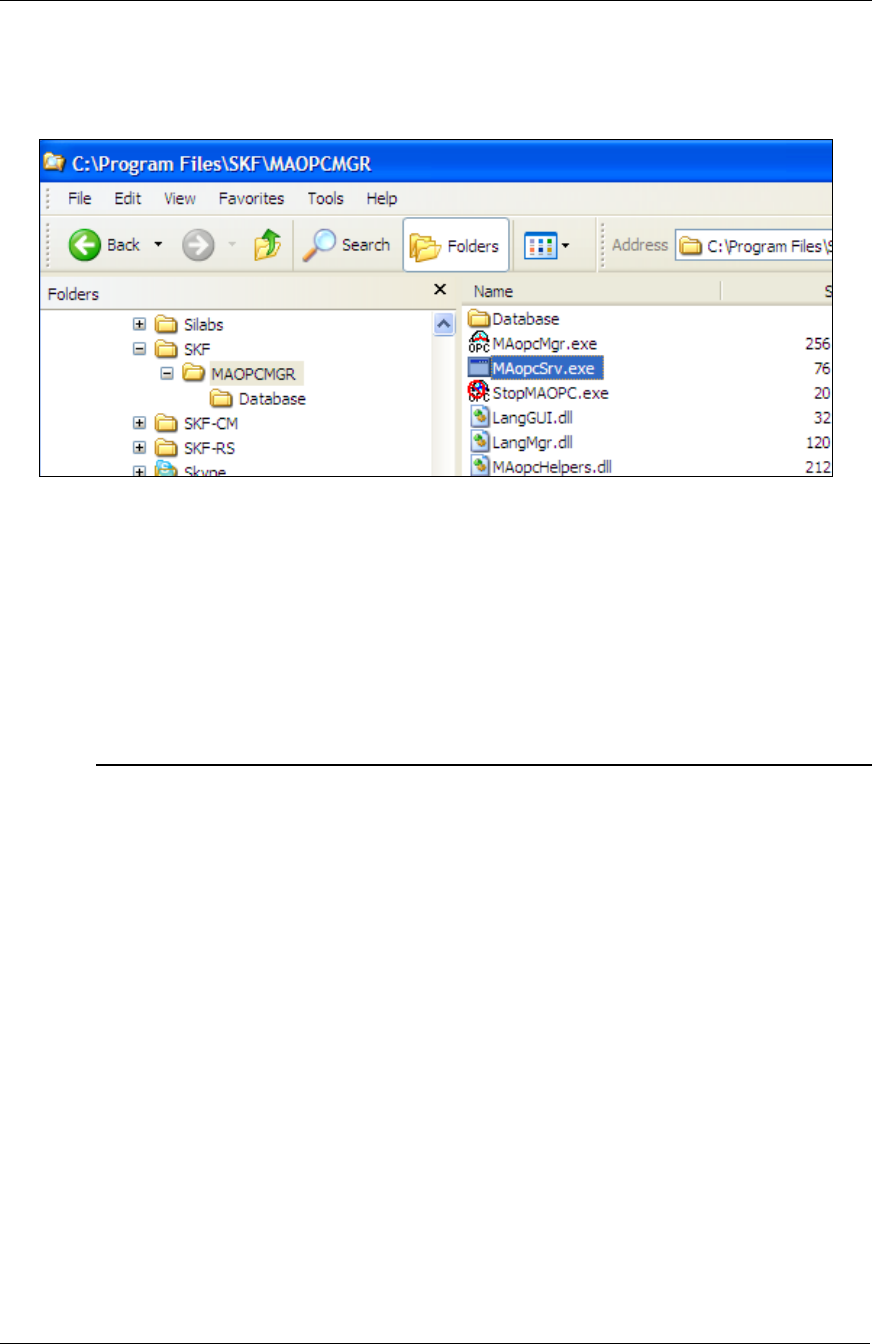872x1344 pixels.
Task: Select the MAopcHelpers.dll file icon
Action: pos(478,465)
